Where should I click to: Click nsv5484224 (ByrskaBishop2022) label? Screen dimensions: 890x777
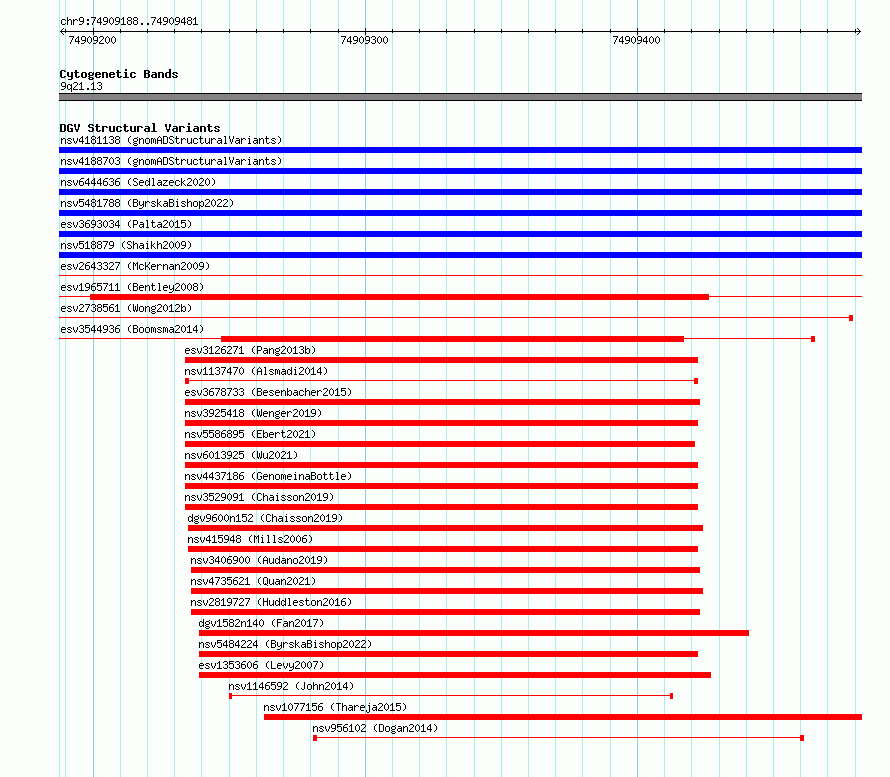click(x=285, y=644)
